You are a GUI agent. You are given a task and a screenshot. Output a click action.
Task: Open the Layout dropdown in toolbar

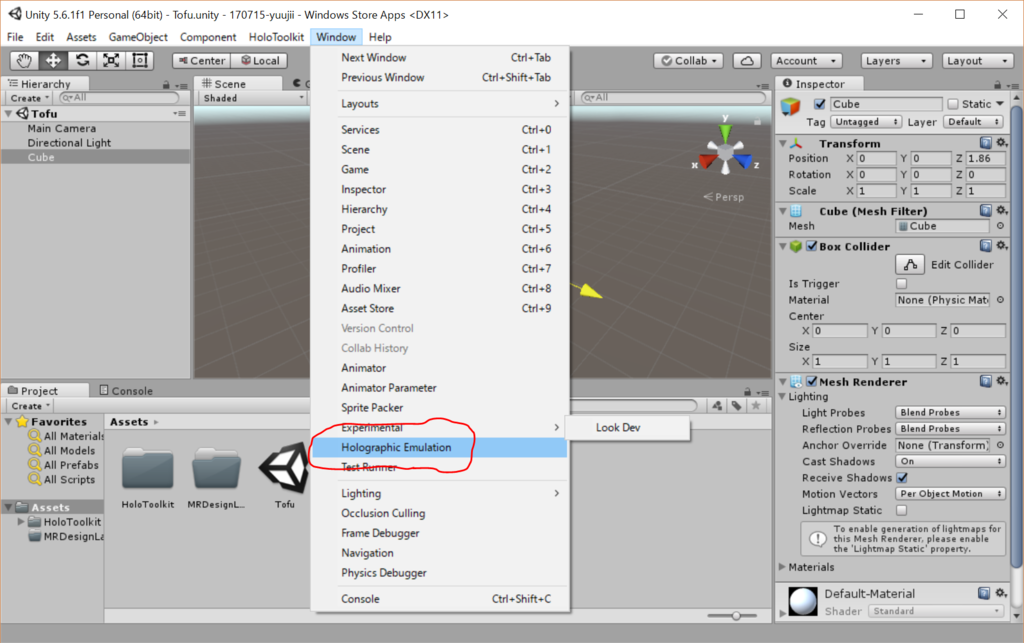point(977,61)
